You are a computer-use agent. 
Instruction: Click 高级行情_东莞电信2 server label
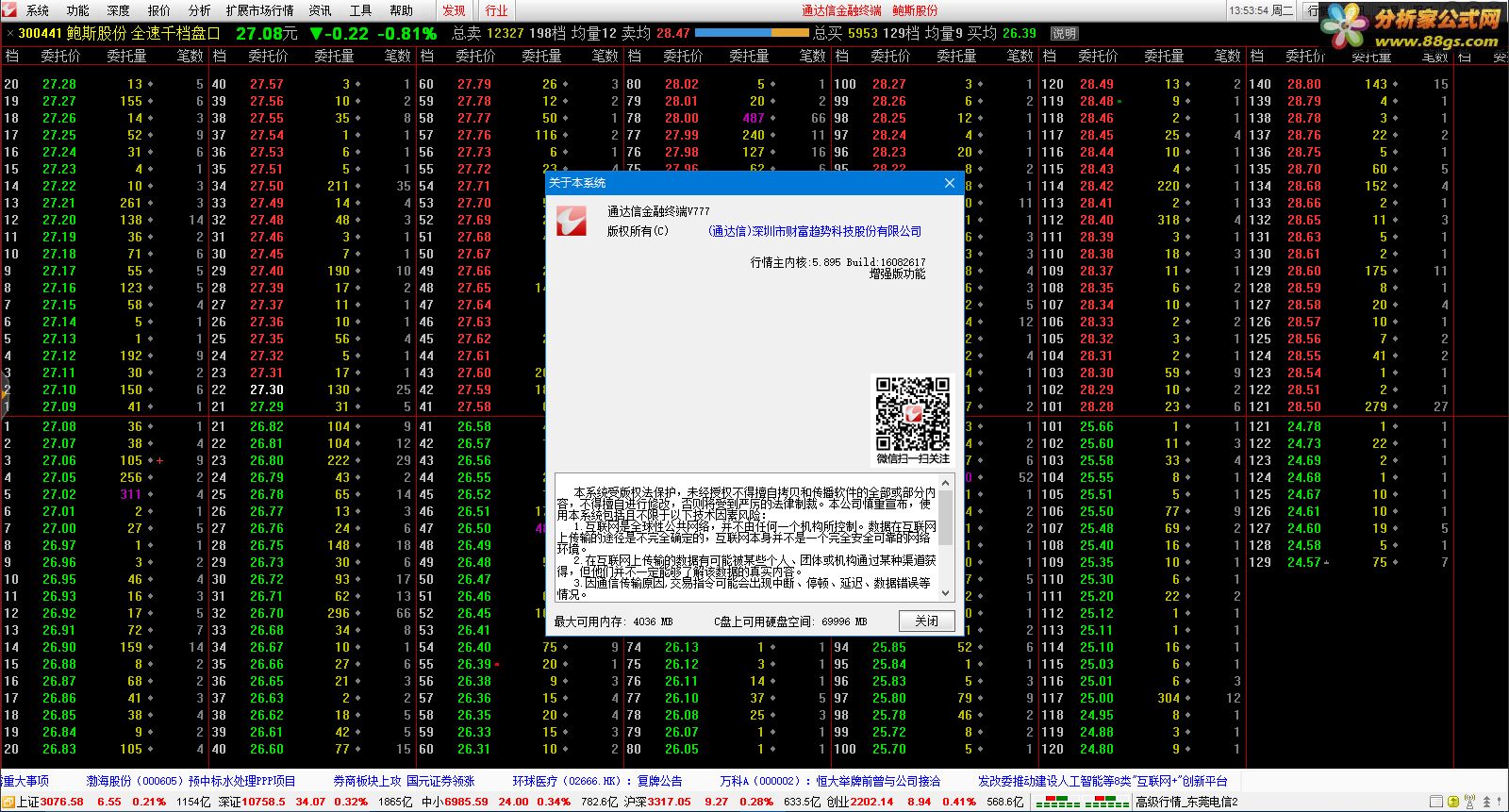point(1186,802)
